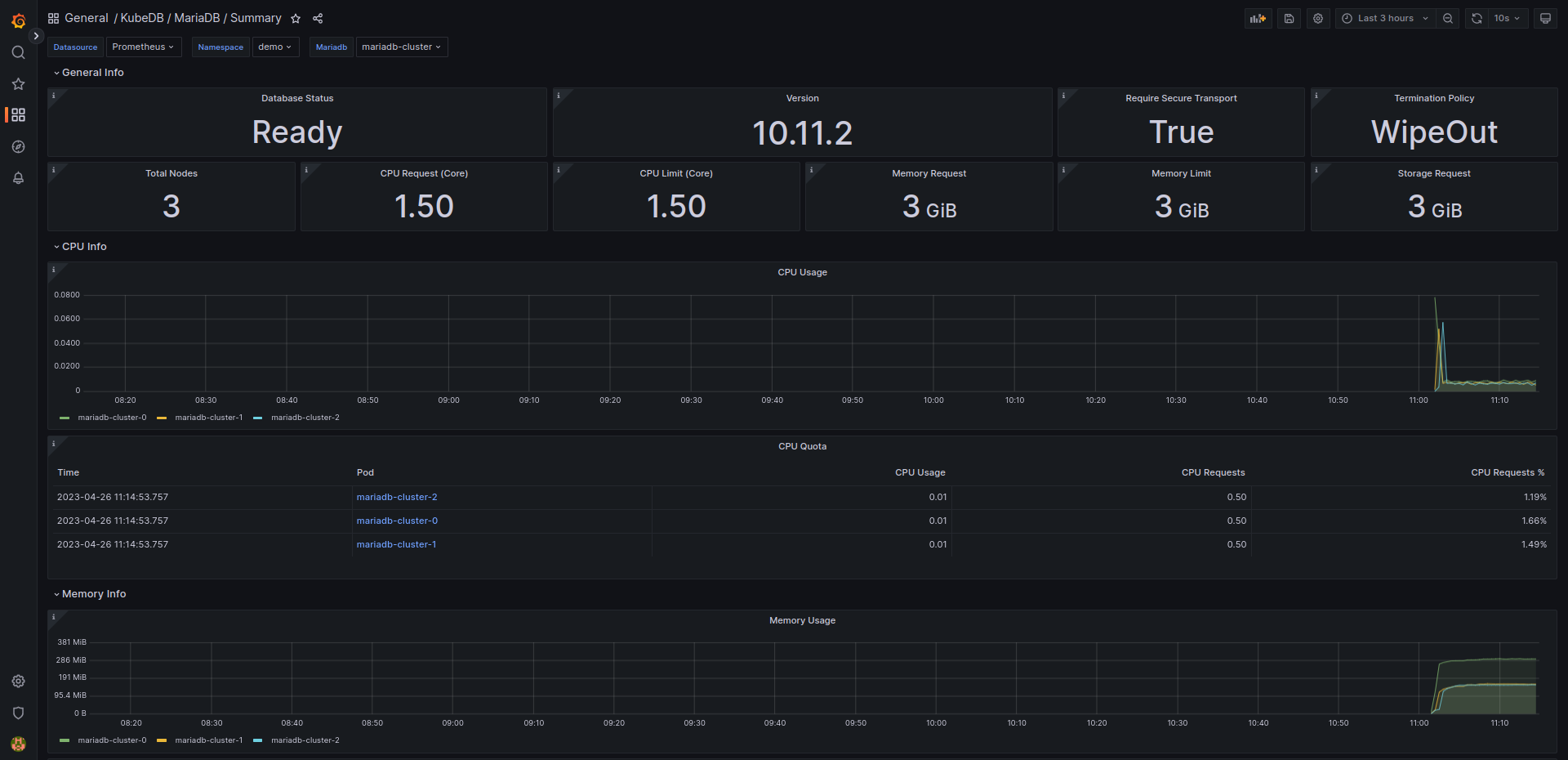This screenshot has height=760, width=1568.
Task: Toggle the mariadb-cluster-2 series in Memory Usage legend
Action: tap(305, 740)
